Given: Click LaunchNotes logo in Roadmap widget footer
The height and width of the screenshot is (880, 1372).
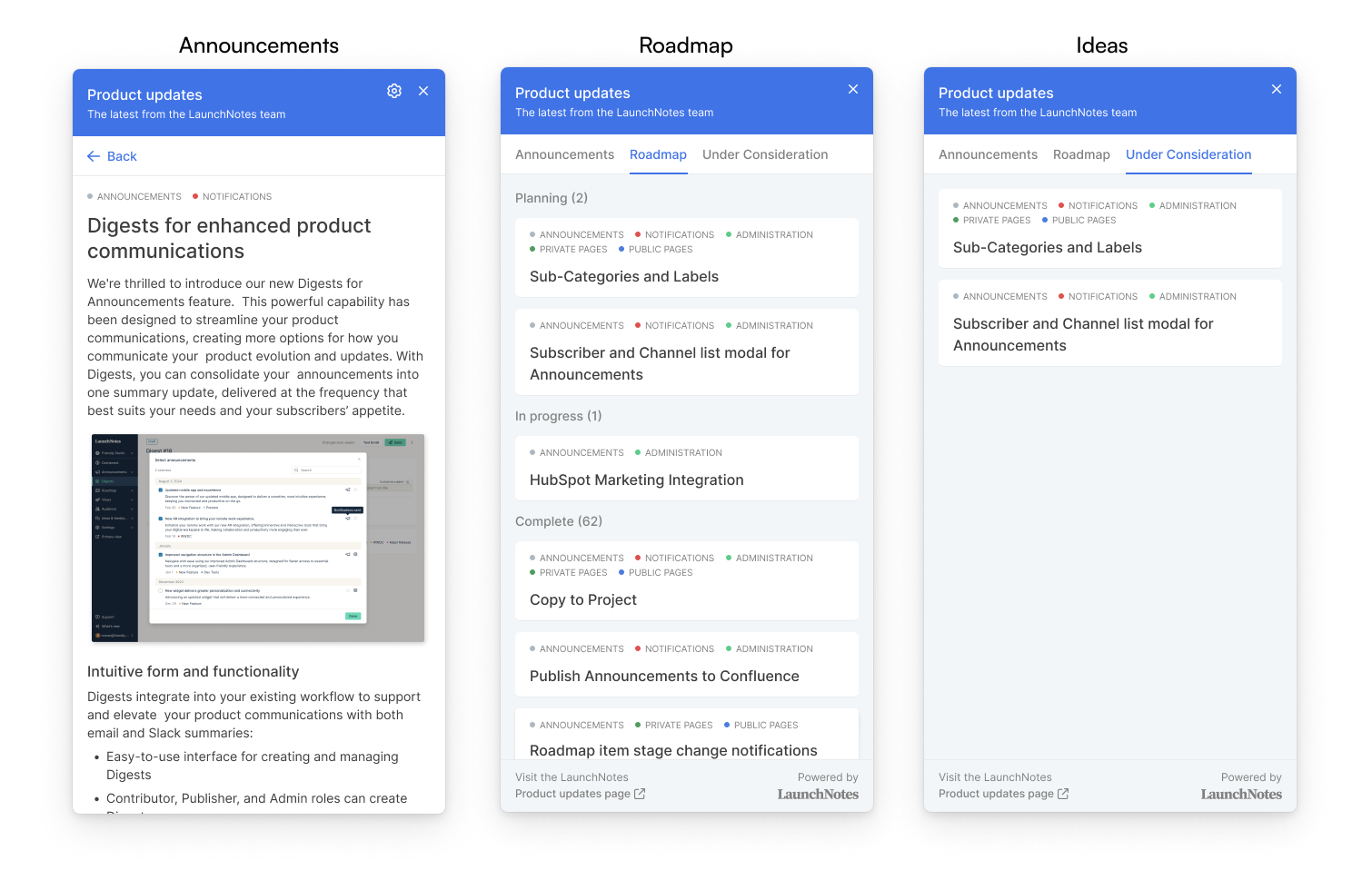Looking at the screenshot, I should (x=818, y=794).
